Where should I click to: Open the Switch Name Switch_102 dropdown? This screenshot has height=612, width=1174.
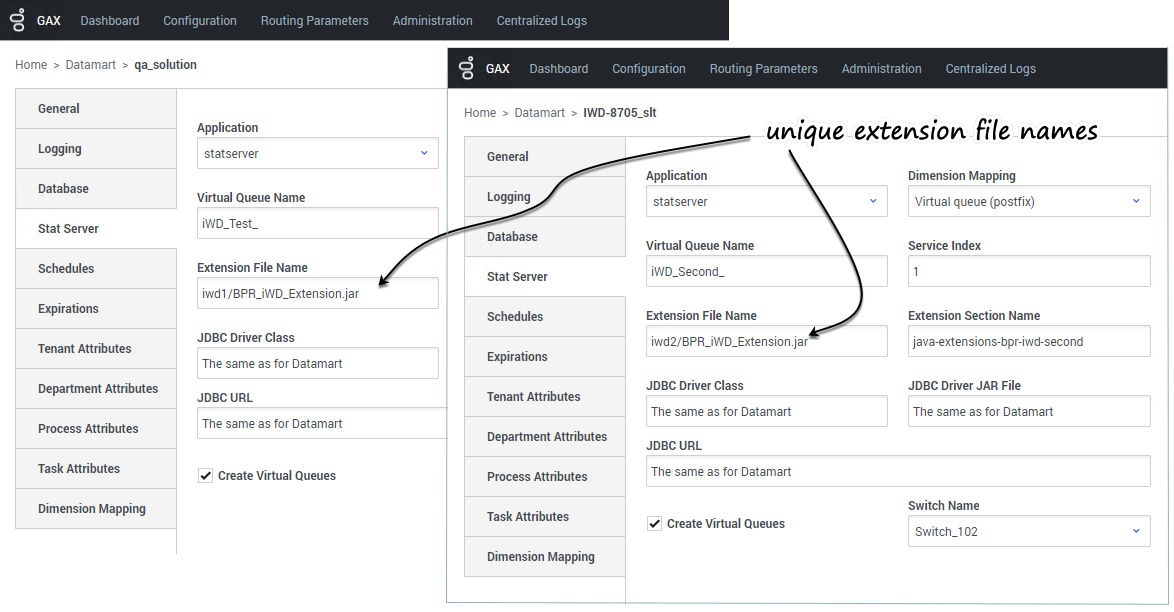(x=1029, y=531)
